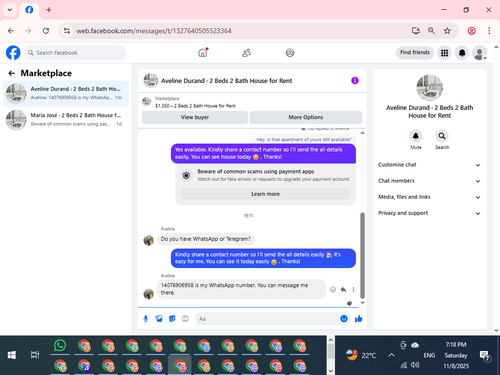Click Aveline's avatar beside WhatsApp message
This screenshot has height=375, width=500.
[148, 294]
